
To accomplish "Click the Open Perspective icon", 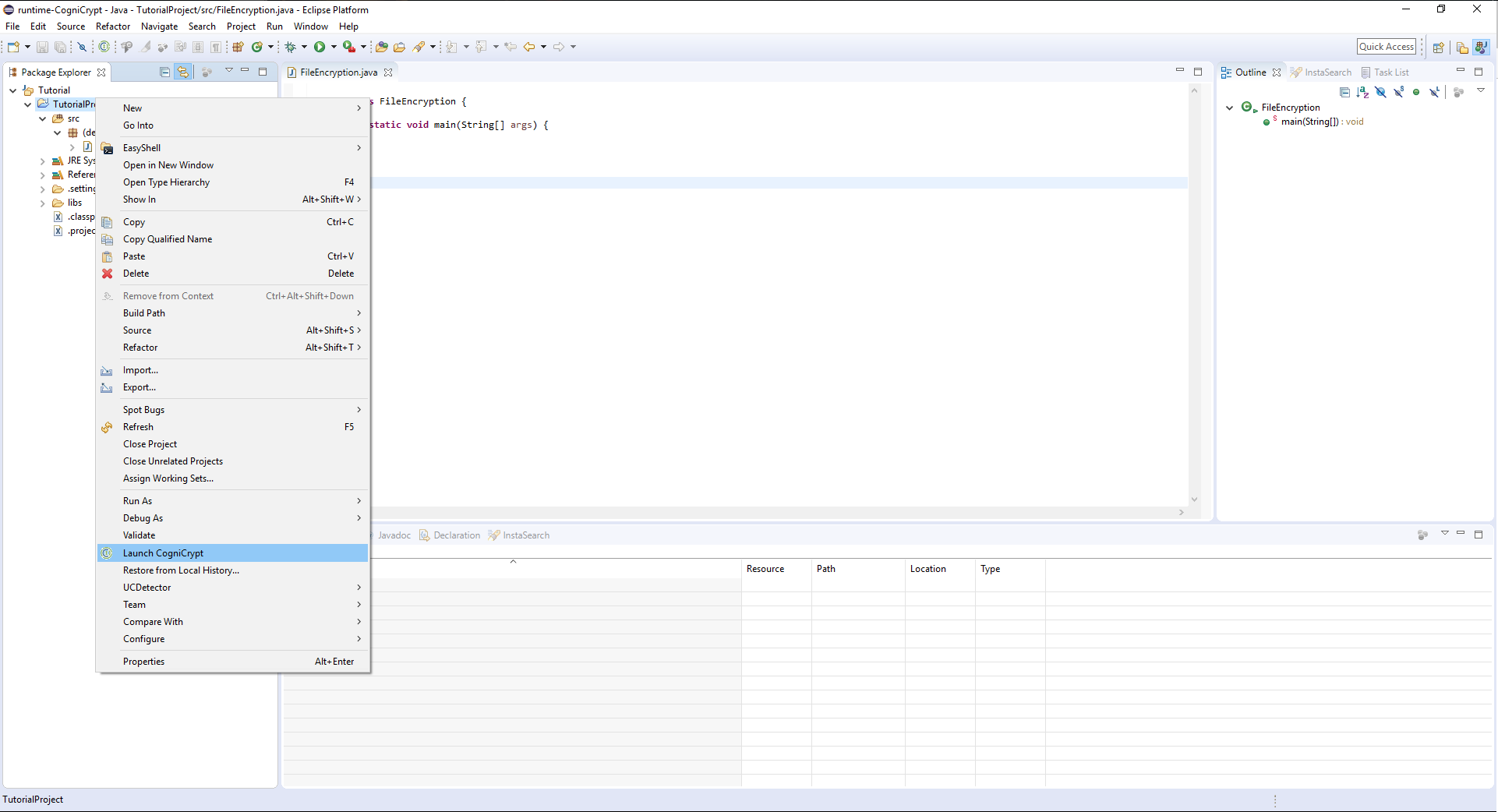I will click(x=1439, y=47).
